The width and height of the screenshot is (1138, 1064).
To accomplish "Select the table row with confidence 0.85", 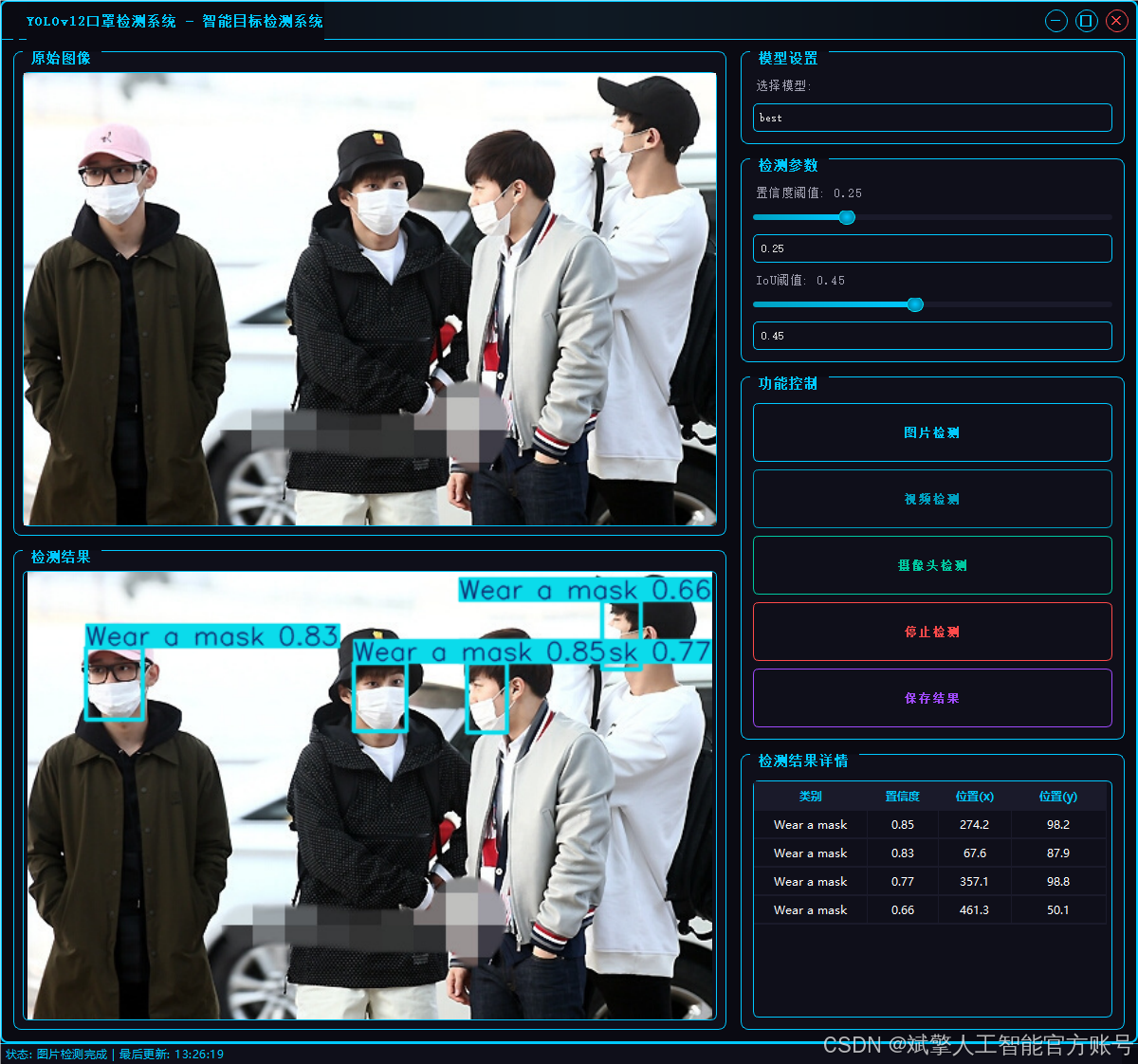I will pos(931,825).
